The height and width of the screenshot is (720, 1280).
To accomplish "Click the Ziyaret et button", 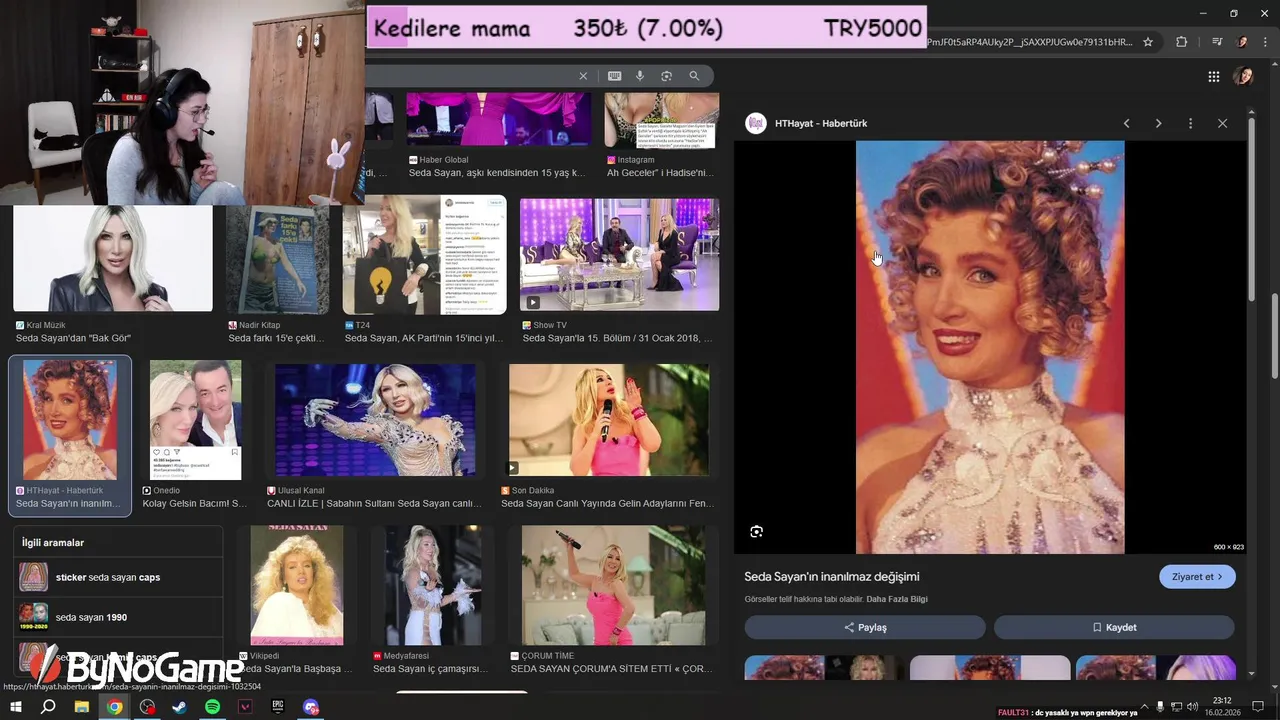I will point(1197,577).
